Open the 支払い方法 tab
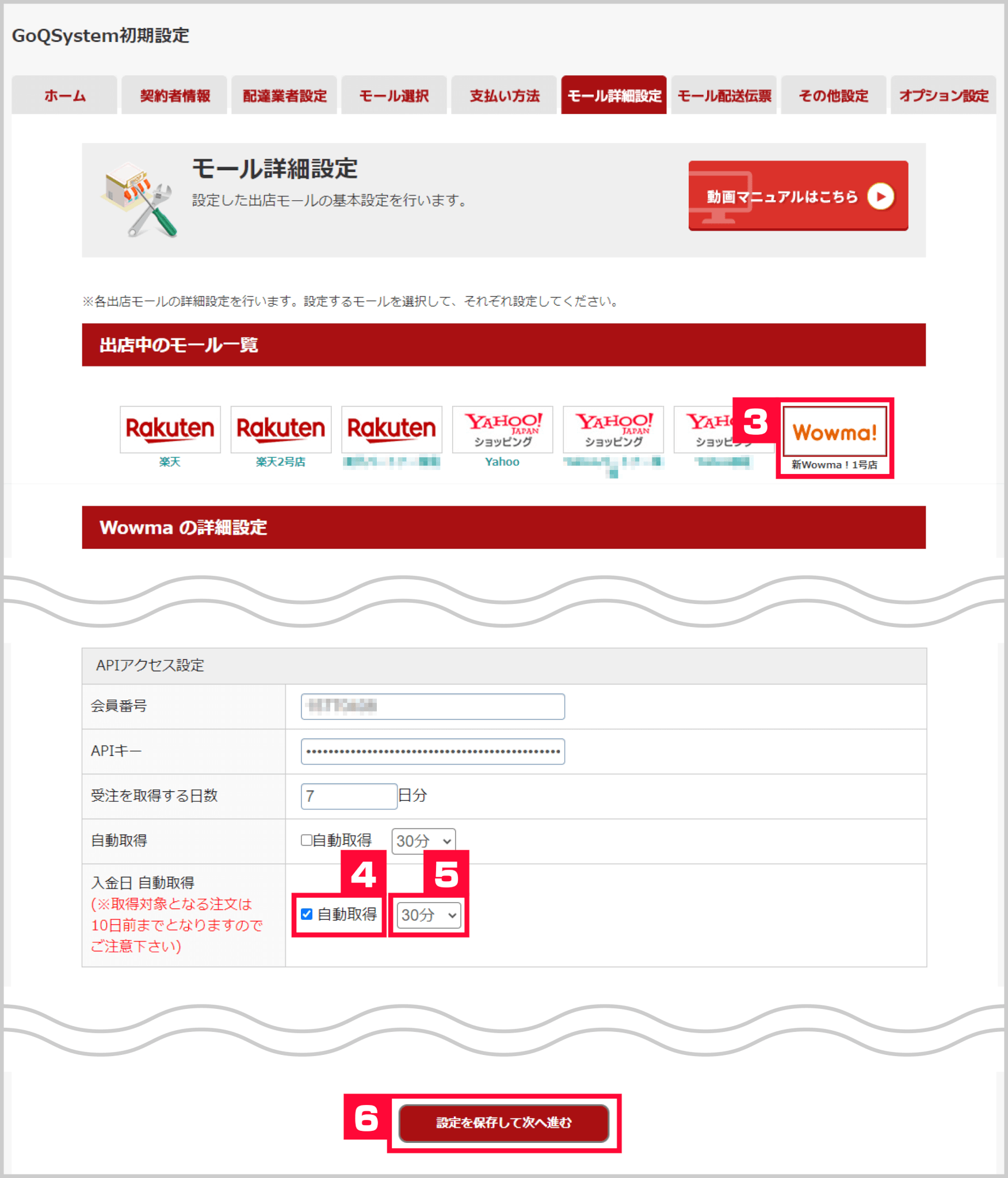1008x1178 pixels. [x=504, y=95]
